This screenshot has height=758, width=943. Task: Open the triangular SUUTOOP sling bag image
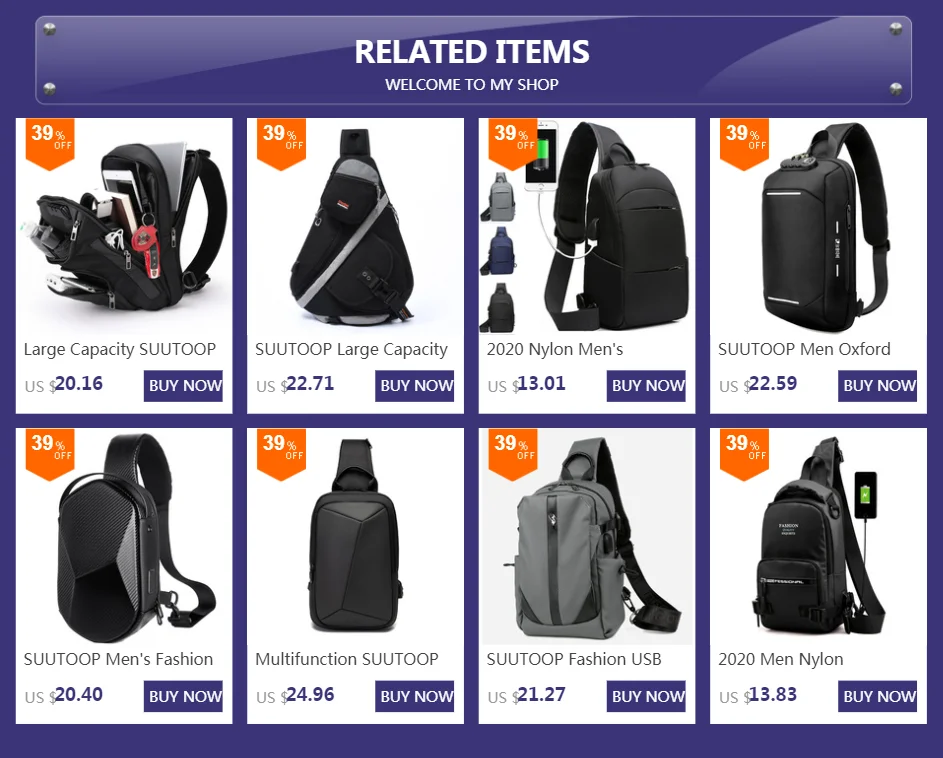pos(355,226)
